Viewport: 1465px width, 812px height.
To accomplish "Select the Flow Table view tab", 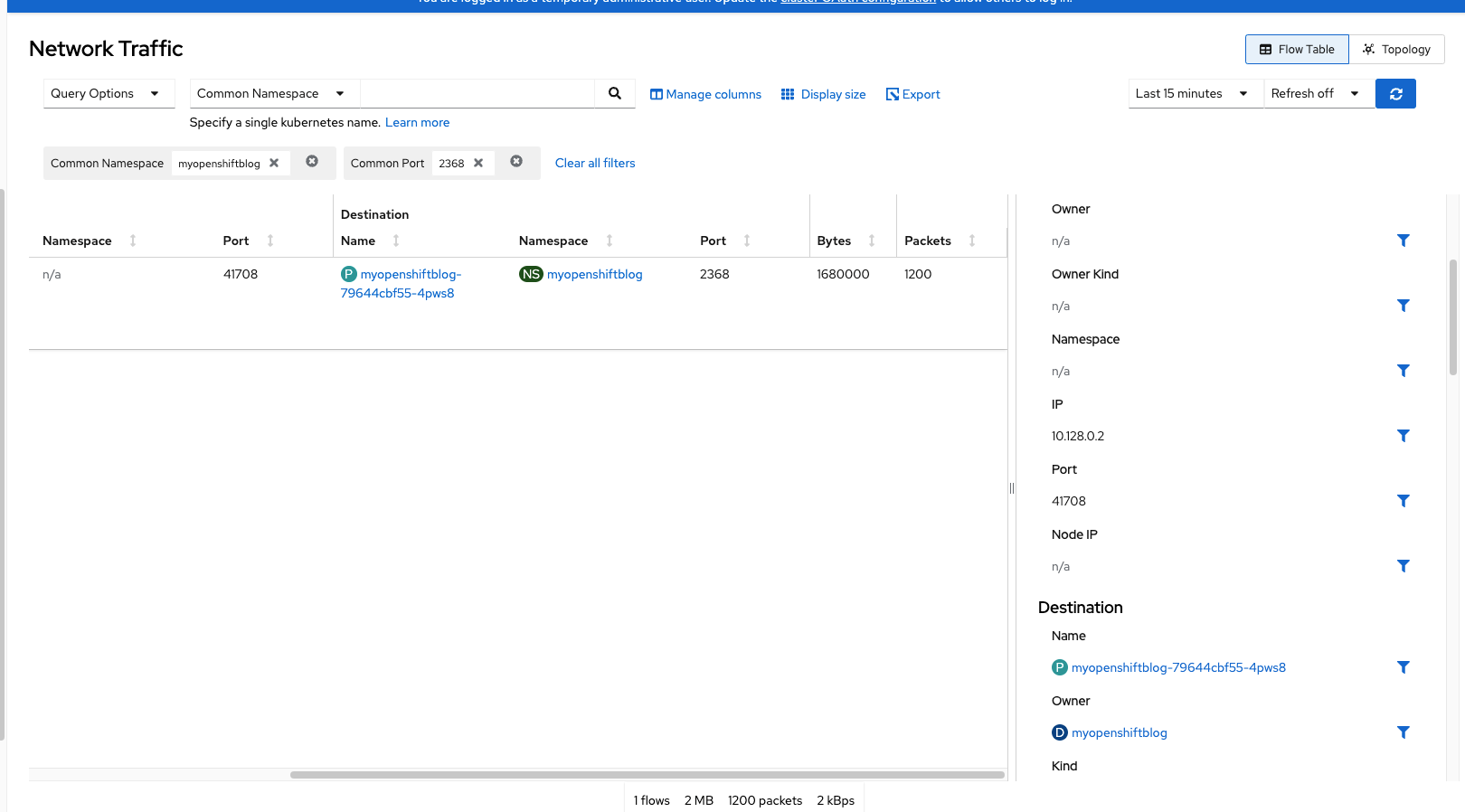I will [1297, 50].
